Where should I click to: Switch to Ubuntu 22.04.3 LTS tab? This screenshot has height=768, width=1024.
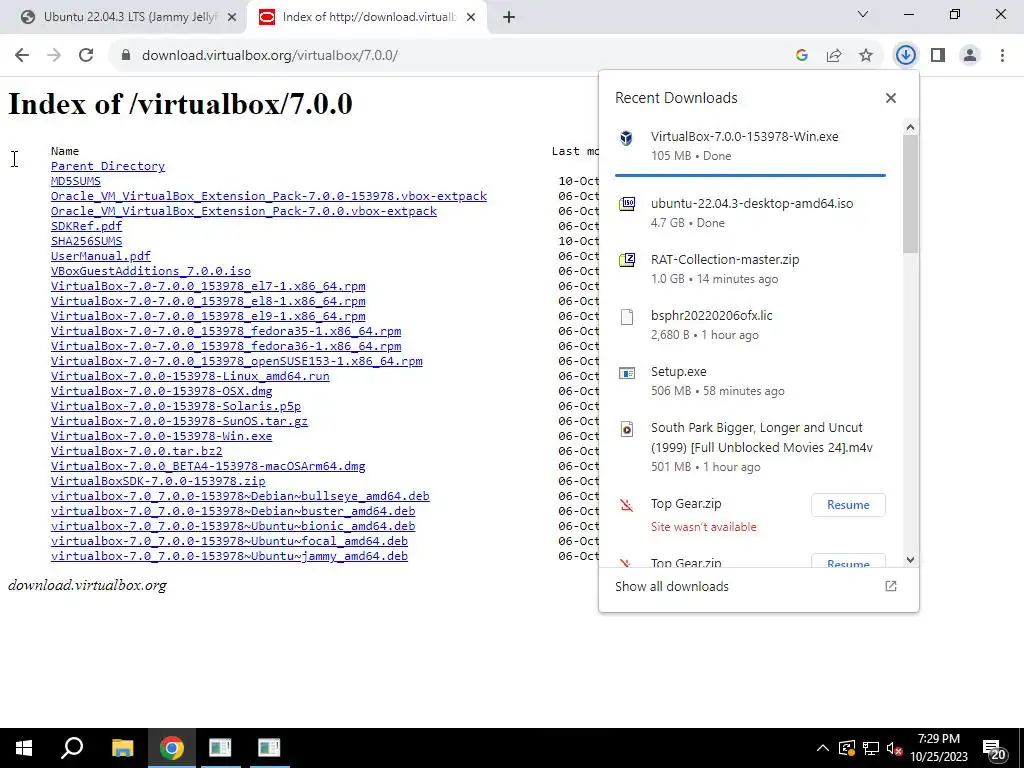(x=129, y=17)
